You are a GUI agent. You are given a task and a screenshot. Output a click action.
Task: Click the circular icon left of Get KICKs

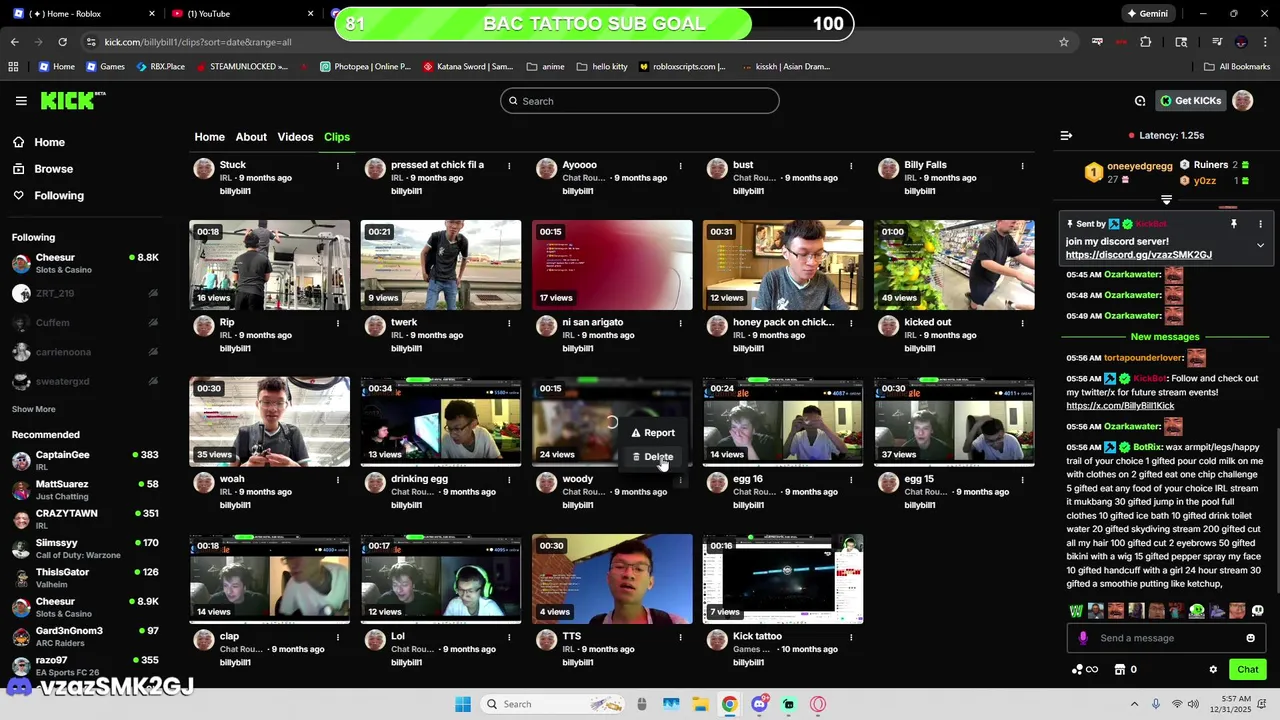click(1140, 101)
